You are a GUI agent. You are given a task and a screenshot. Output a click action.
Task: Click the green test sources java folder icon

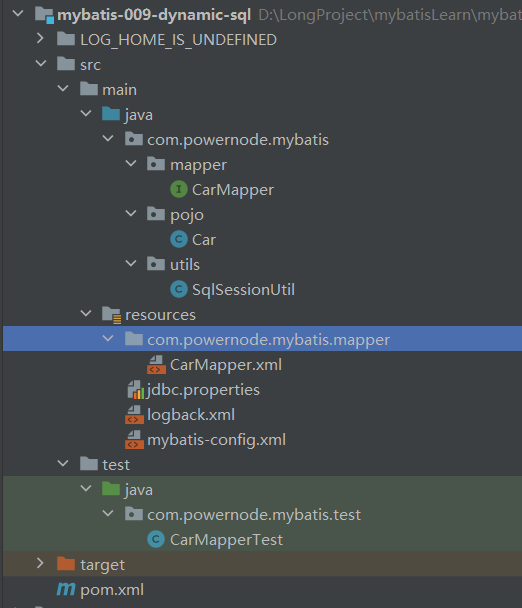click(x=111, y=489)
